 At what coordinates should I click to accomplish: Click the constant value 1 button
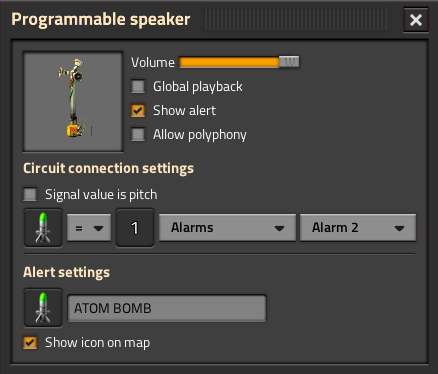135,228
